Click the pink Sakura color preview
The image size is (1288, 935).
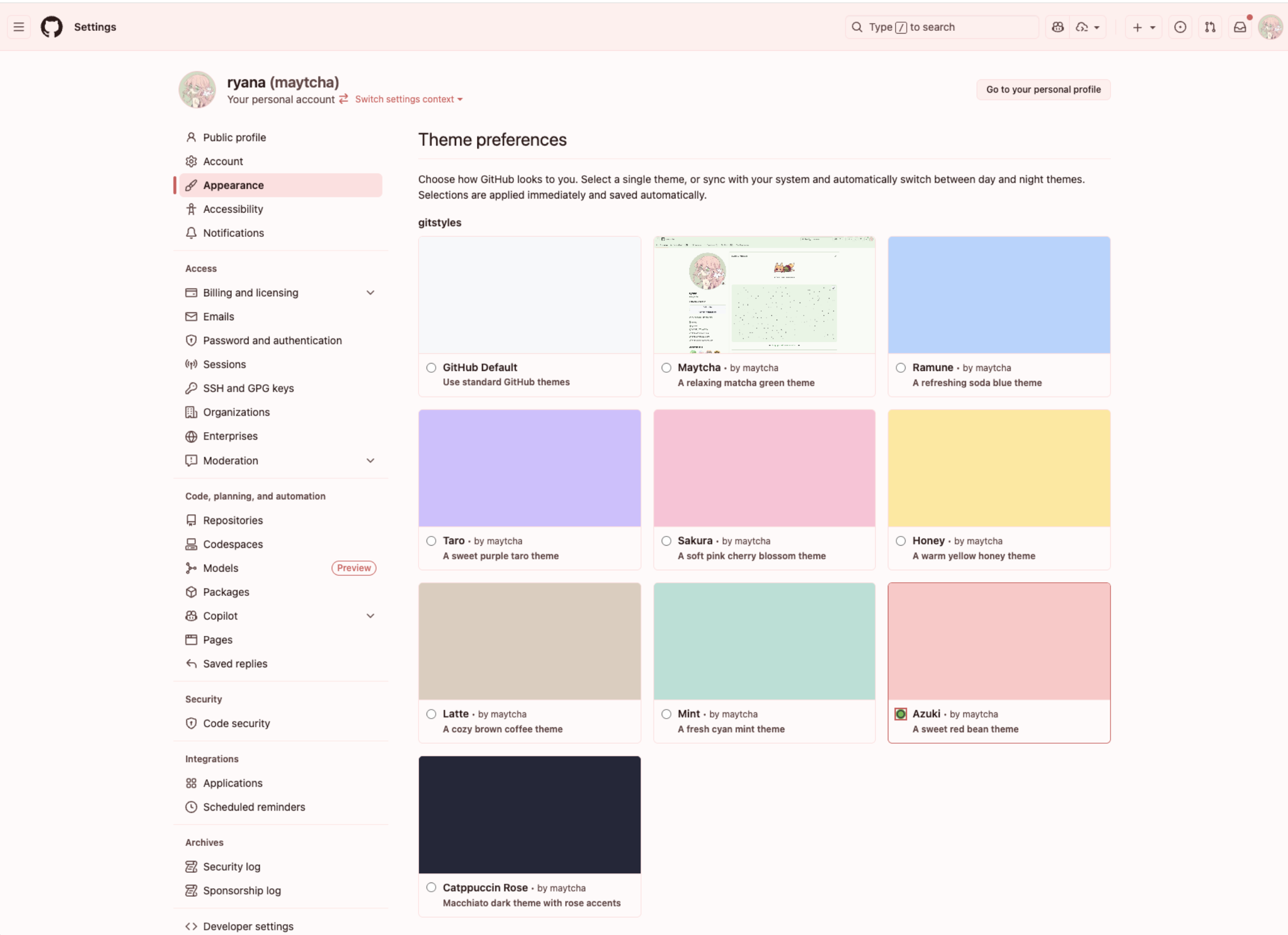(764, 468)
